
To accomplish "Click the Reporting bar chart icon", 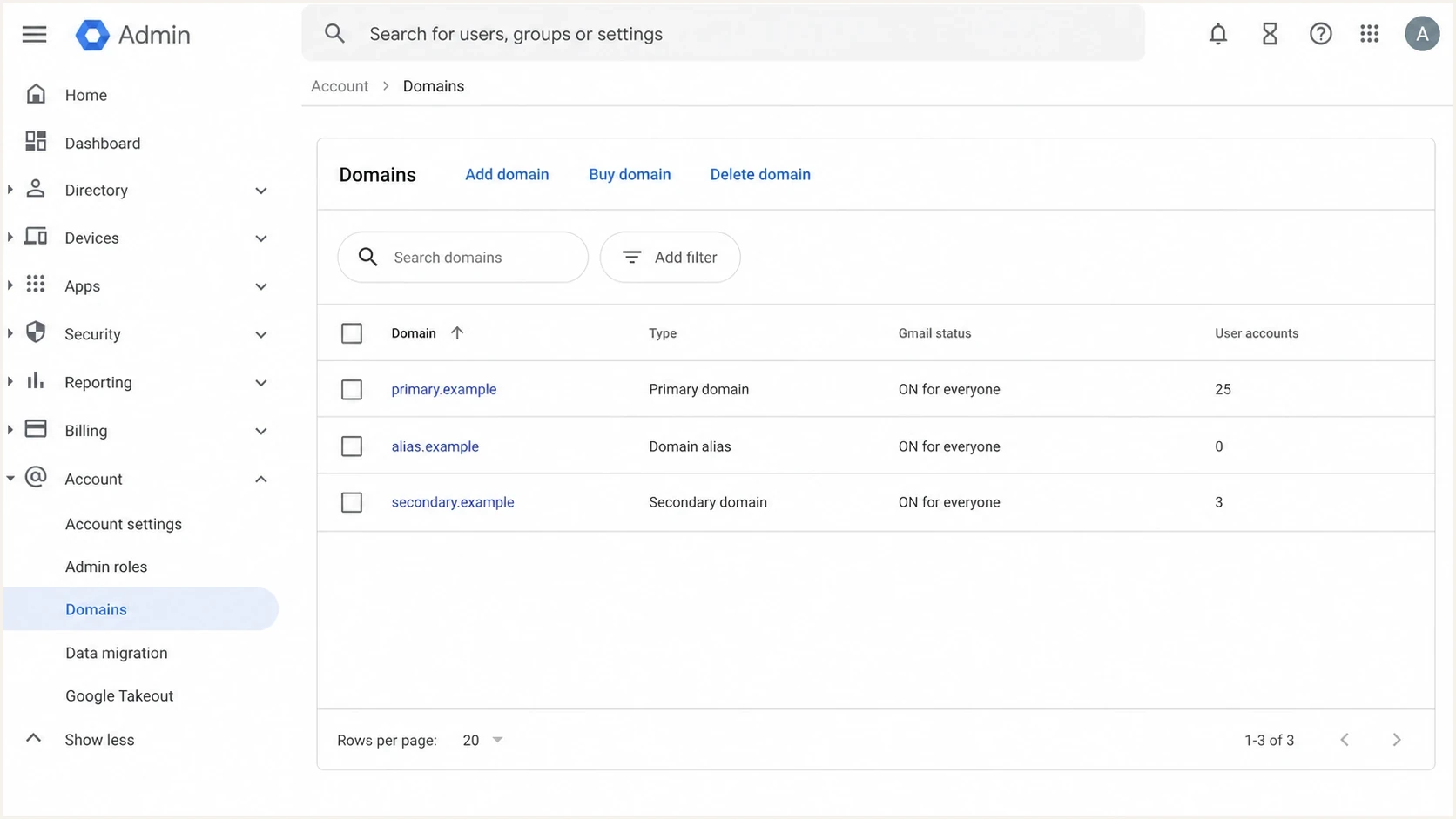I will pos(36,380).
